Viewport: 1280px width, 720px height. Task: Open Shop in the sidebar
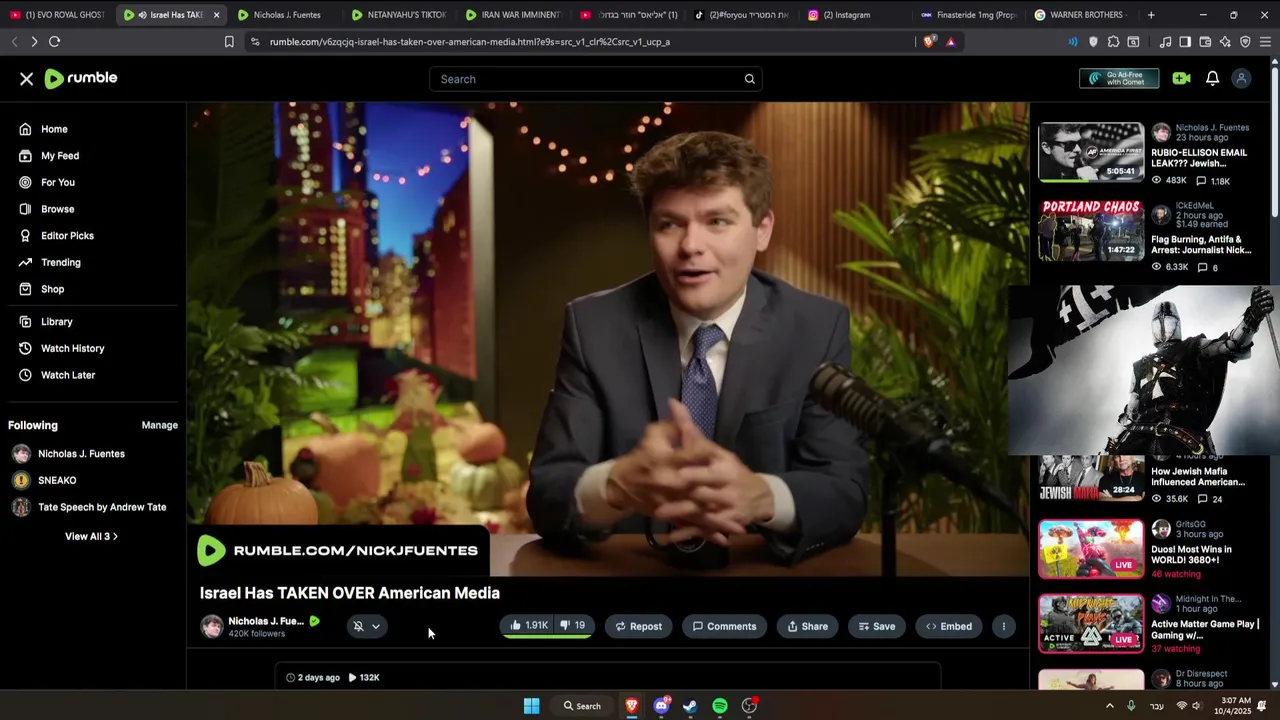[x=41, y=289]
